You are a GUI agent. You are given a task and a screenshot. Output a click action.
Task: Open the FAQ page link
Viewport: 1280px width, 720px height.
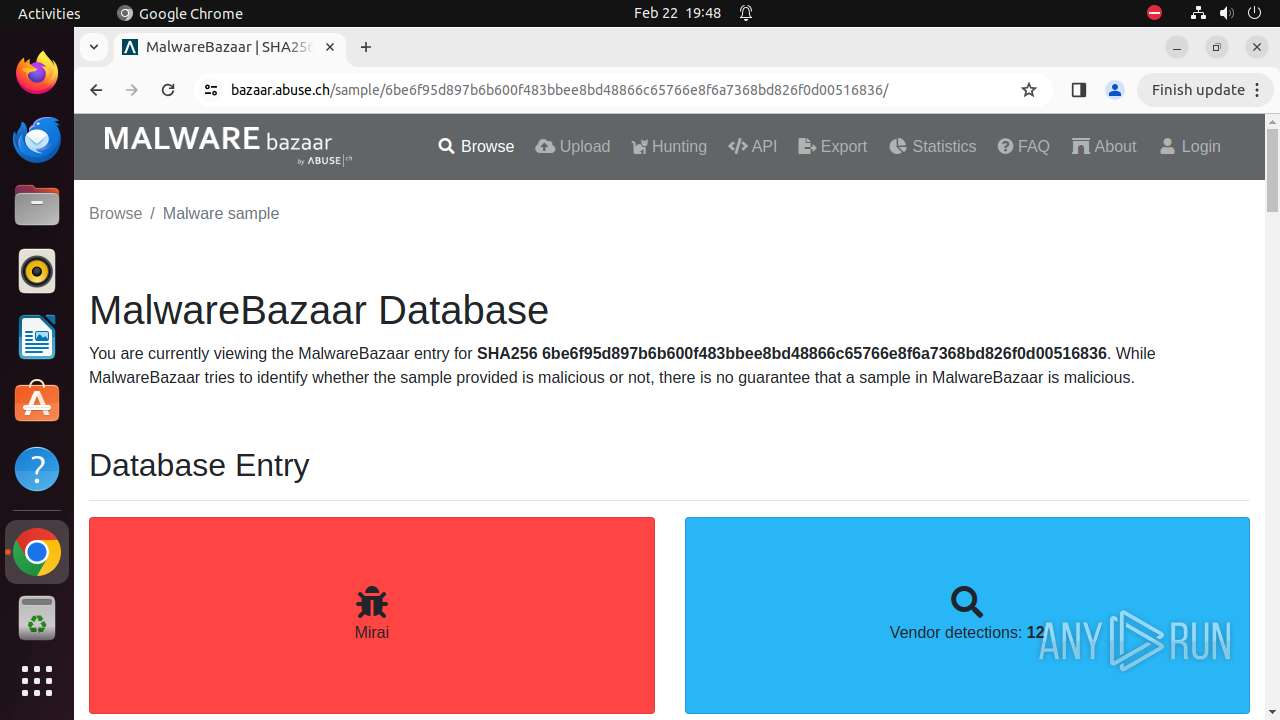(x=1024, y=146)
